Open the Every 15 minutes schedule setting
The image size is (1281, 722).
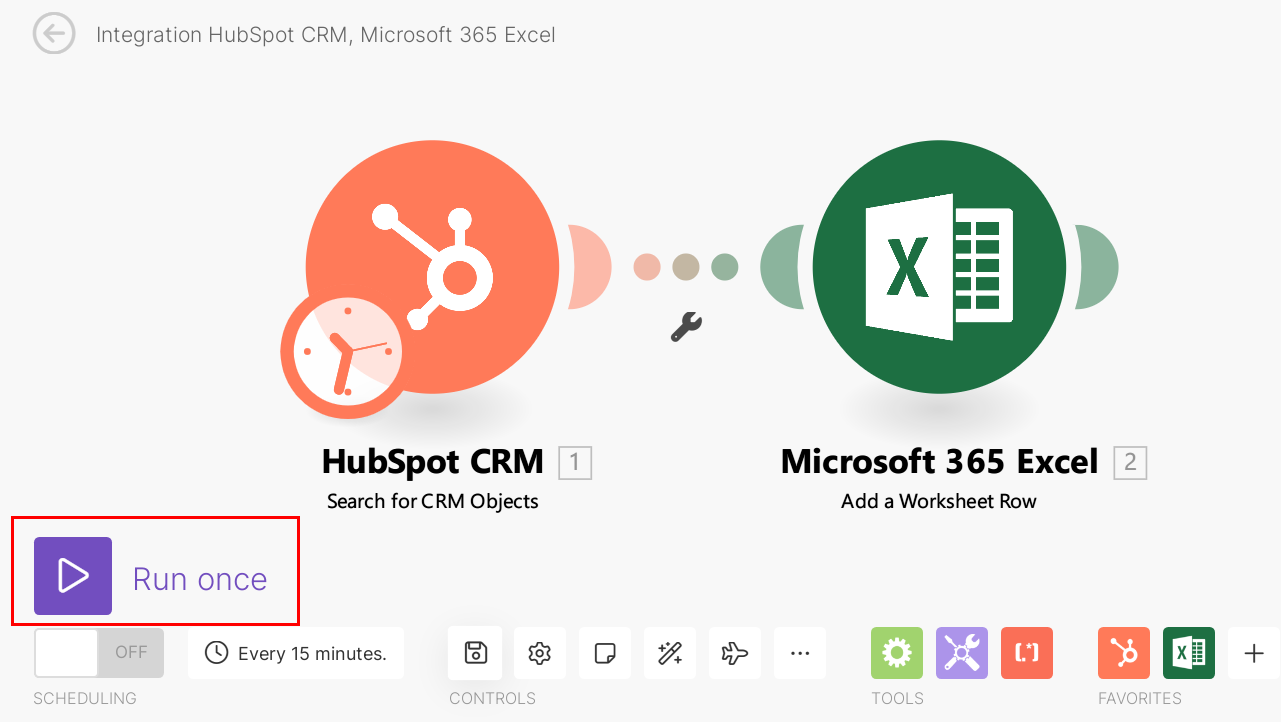pyautogui.click(x=296, y=653)
